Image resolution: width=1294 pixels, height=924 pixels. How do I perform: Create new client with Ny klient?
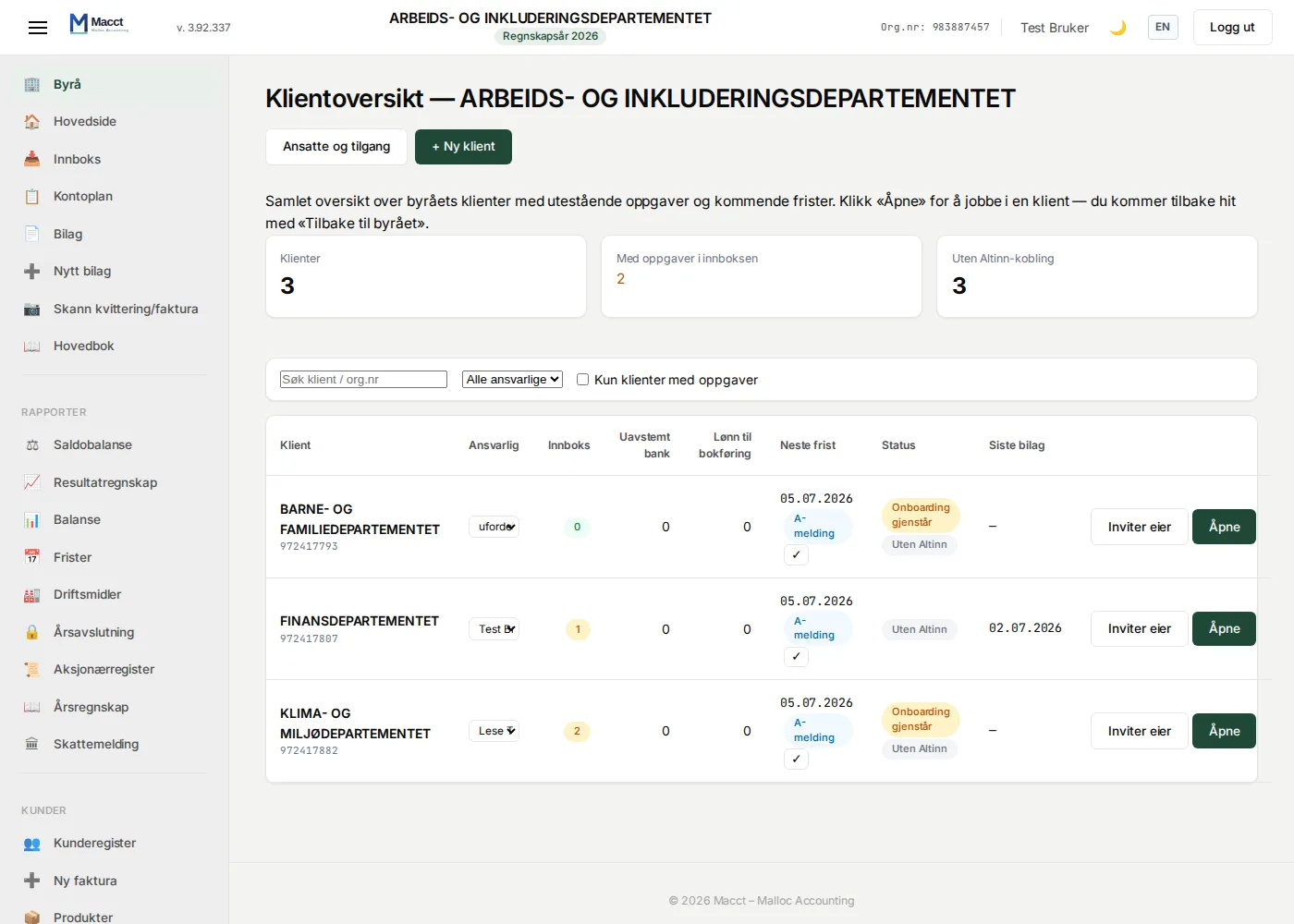point(463,147)
